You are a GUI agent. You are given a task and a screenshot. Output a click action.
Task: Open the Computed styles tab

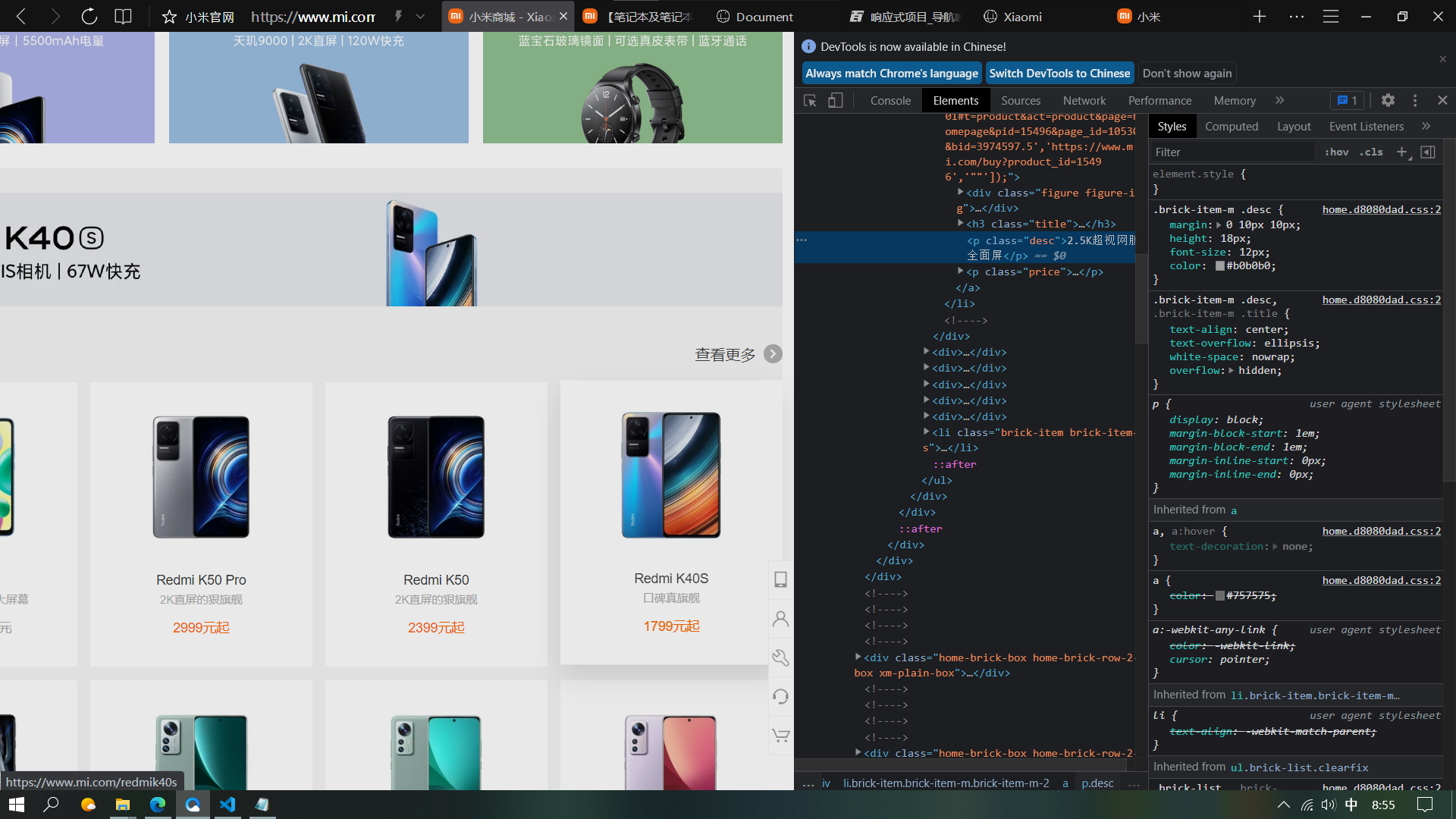pyautogui.click(x=1232, y=126)
